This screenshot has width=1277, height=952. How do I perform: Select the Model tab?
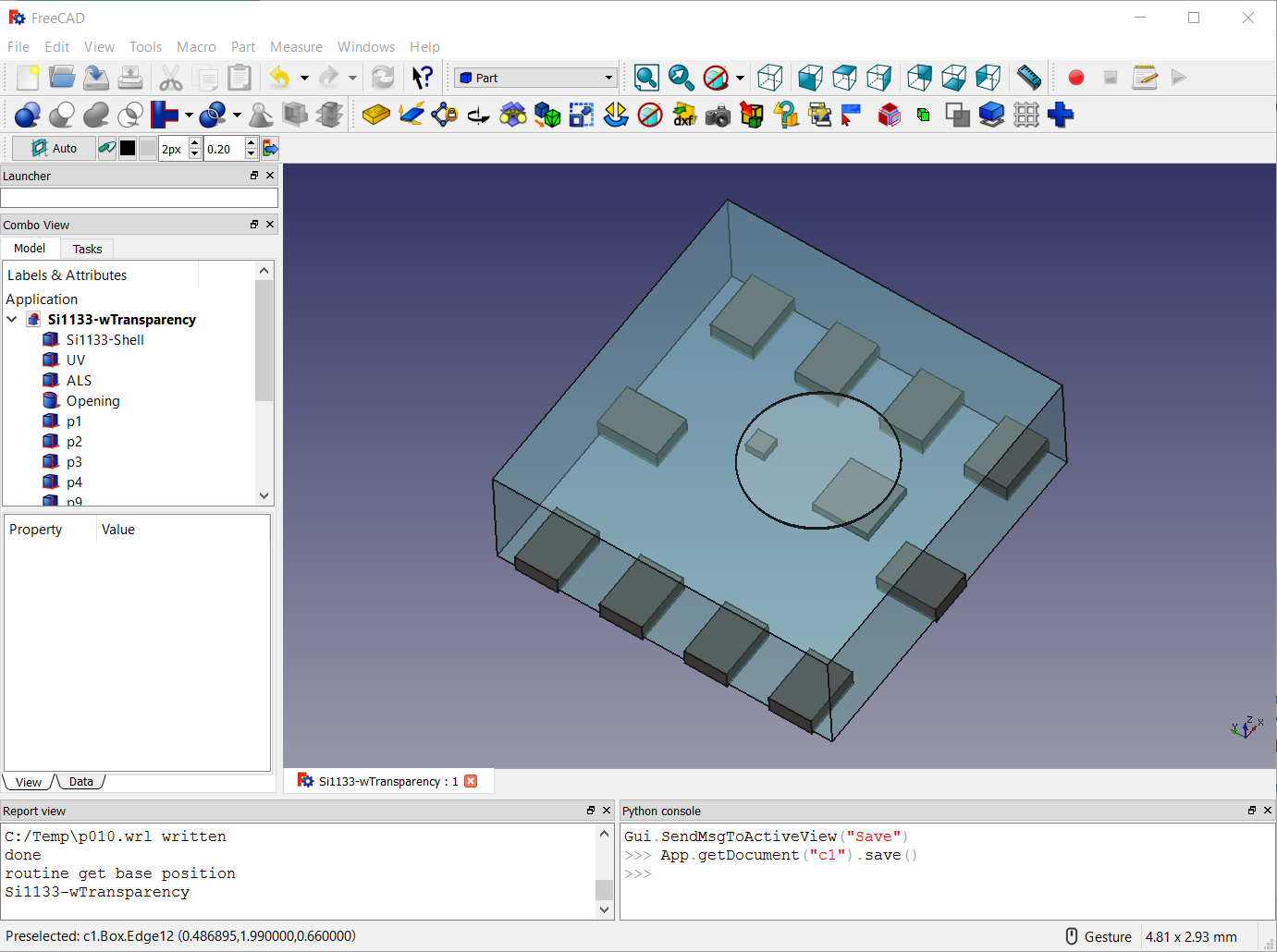pos(30,248)
